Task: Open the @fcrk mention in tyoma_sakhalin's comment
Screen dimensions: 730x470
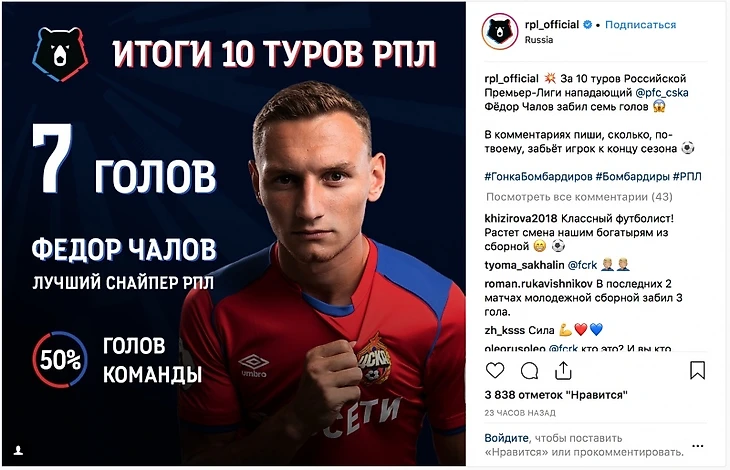Action: (x=582, y=265)
